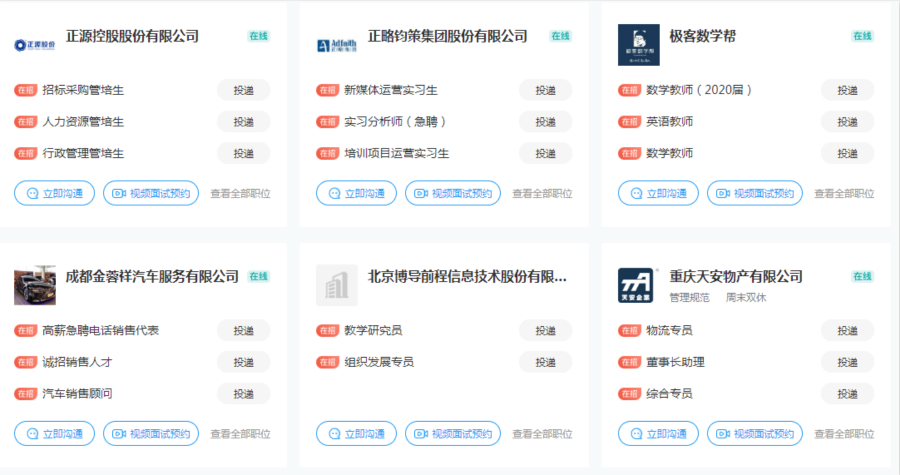Open 教学研究员 job title
Screen dimensions: 900x475
[373, 330]
